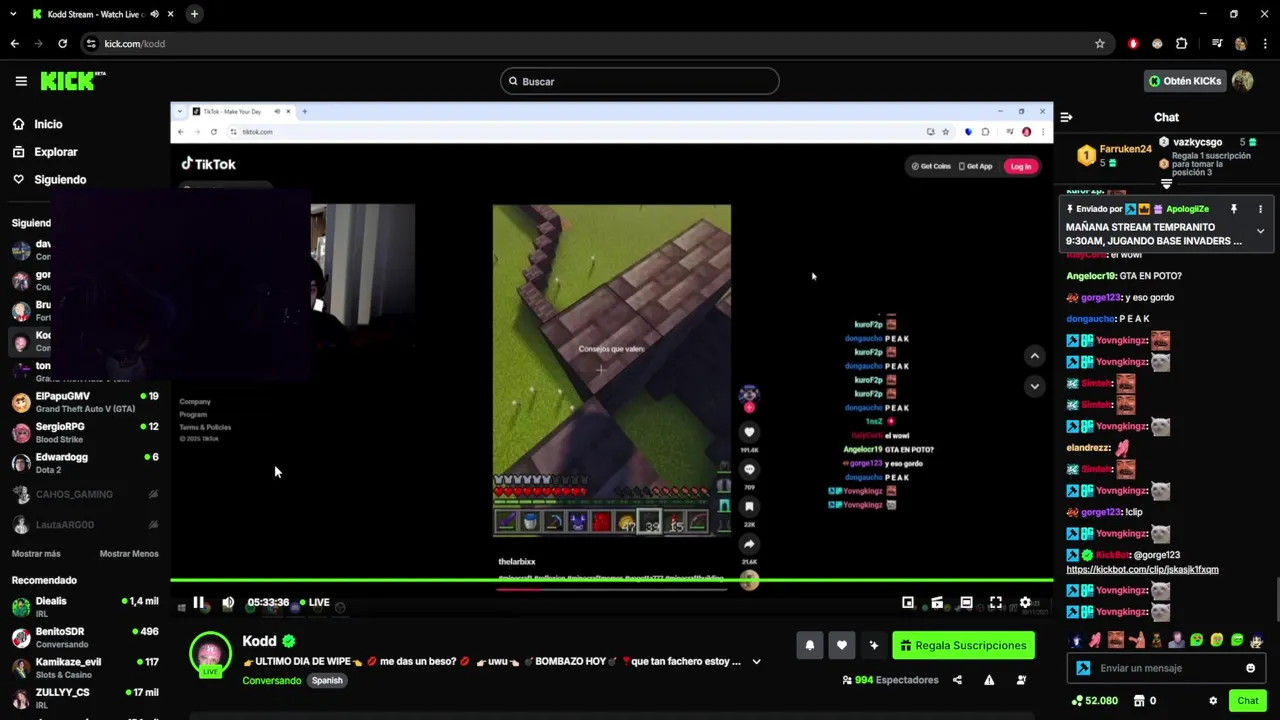Open chat identity badge icon
1280x720 pixels.
click(1082, 668)
